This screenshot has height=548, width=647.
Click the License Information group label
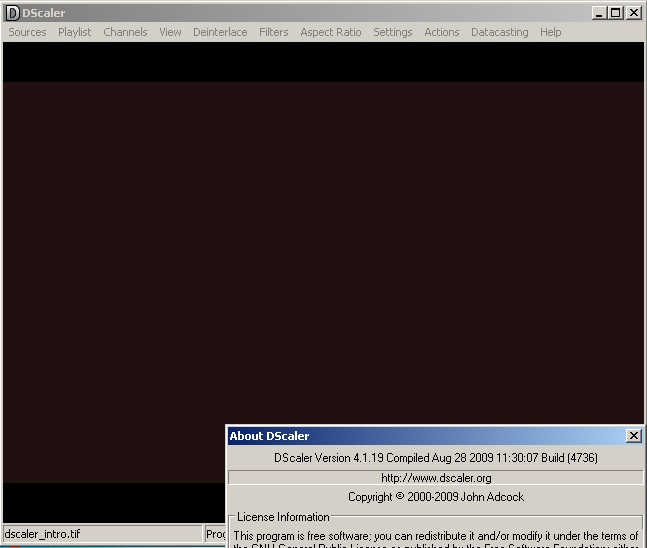(283, 517)
